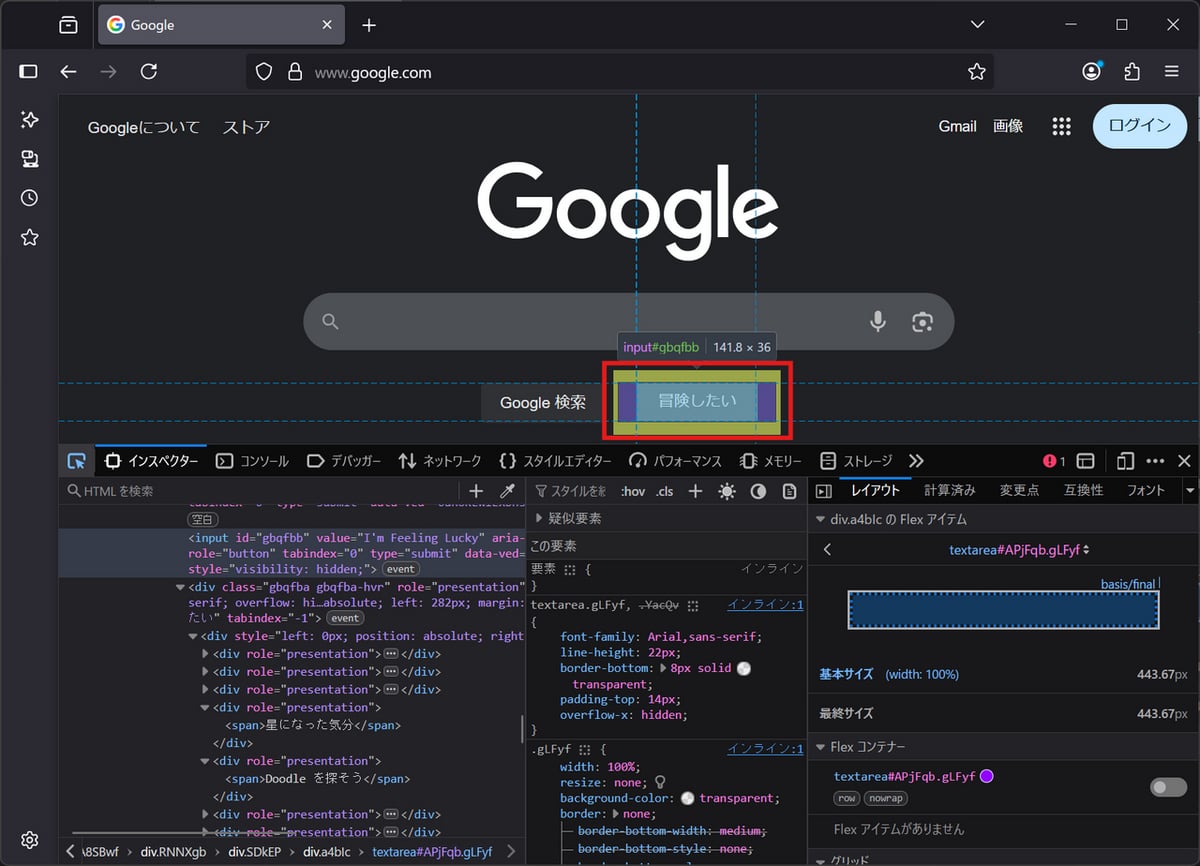Open the tab list icon left of the Google tab

click(x=68, y=25)
